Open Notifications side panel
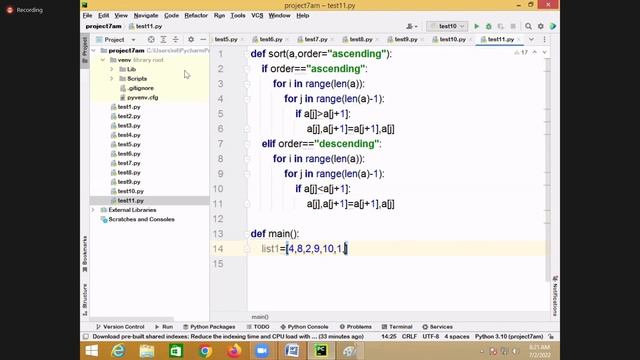The image size is (640, 360). pyautogui.click(x=555, y=296)
